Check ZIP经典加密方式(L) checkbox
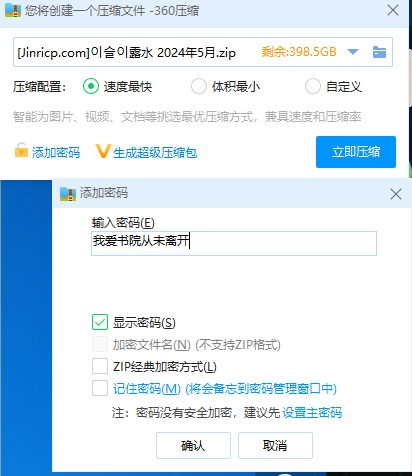412x476 pixels. coord(100,366)
